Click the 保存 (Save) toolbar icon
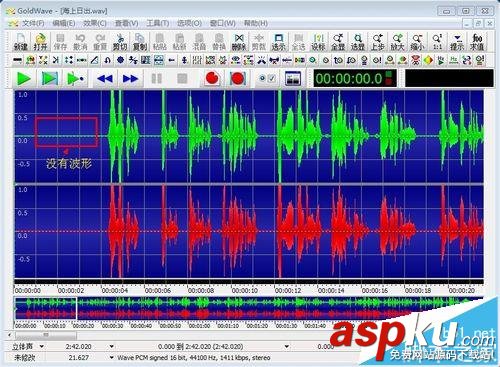 pos(60,42)
